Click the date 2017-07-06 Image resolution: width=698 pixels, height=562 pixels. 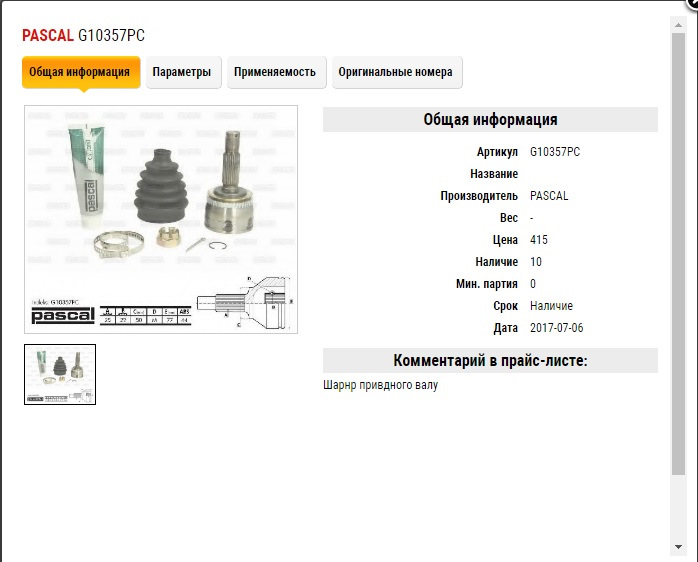[556, 328]
